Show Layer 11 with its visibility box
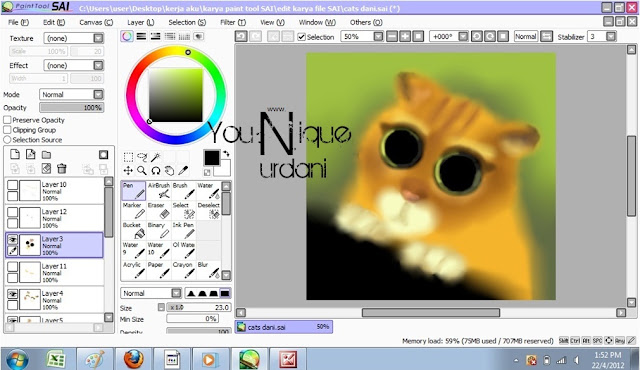Viewport: 640px width, 370px height. tap(13, 267)
